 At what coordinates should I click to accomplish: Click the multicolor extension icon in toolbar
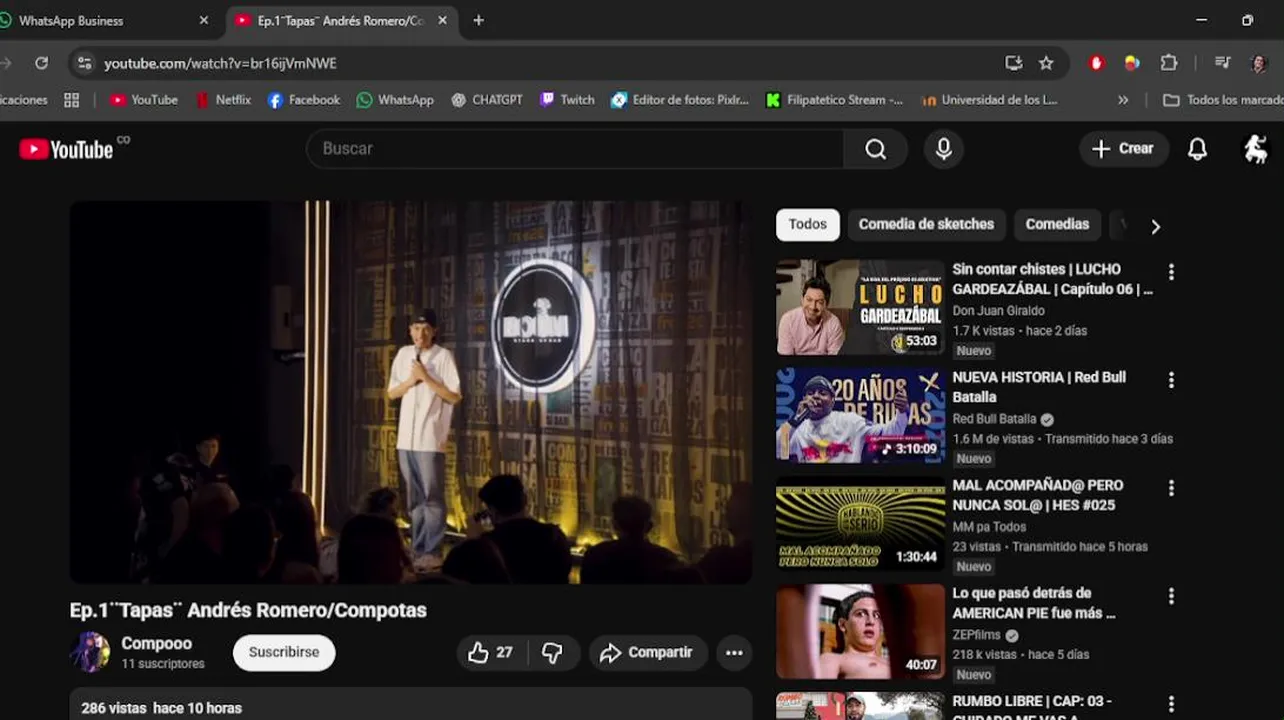[x=1132, y=63]
